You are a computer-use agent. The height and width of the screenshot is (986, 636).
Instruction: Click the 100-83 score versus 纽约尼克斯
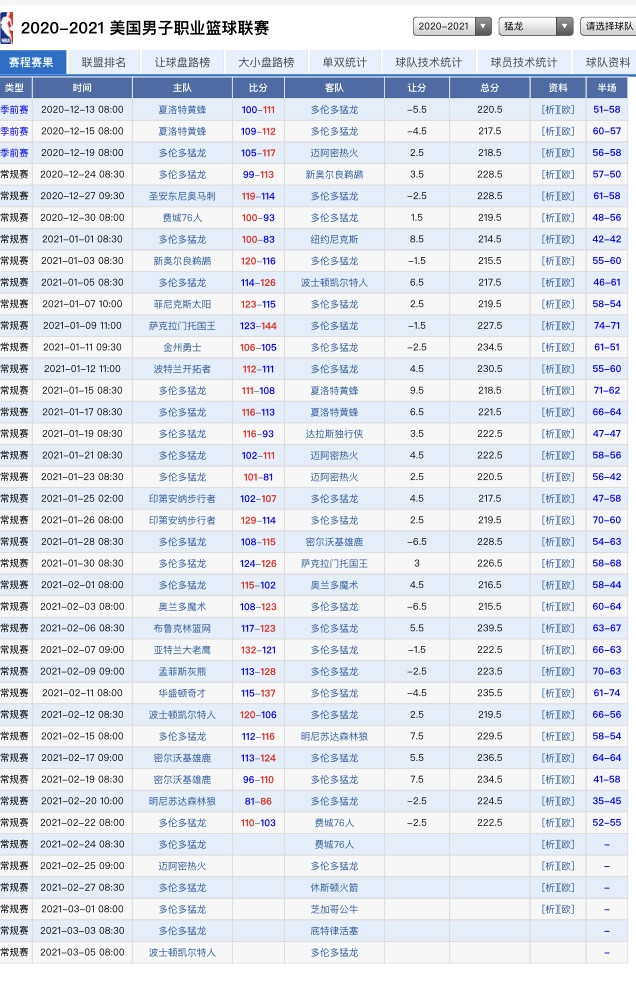tap(258, 240)
